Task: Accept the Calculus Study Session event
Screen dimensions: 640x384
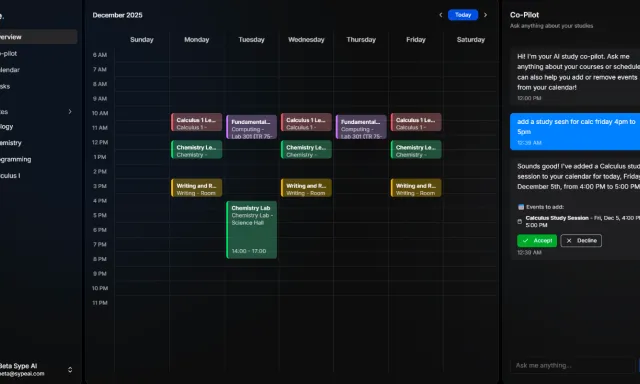Action: tap(537, 241)
